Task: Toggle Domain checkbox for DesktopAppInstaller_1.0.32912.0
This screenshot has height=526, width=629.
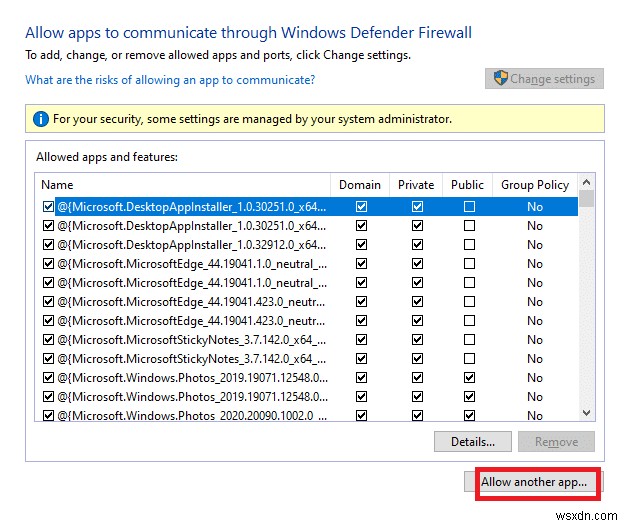Action: [361, 245]
